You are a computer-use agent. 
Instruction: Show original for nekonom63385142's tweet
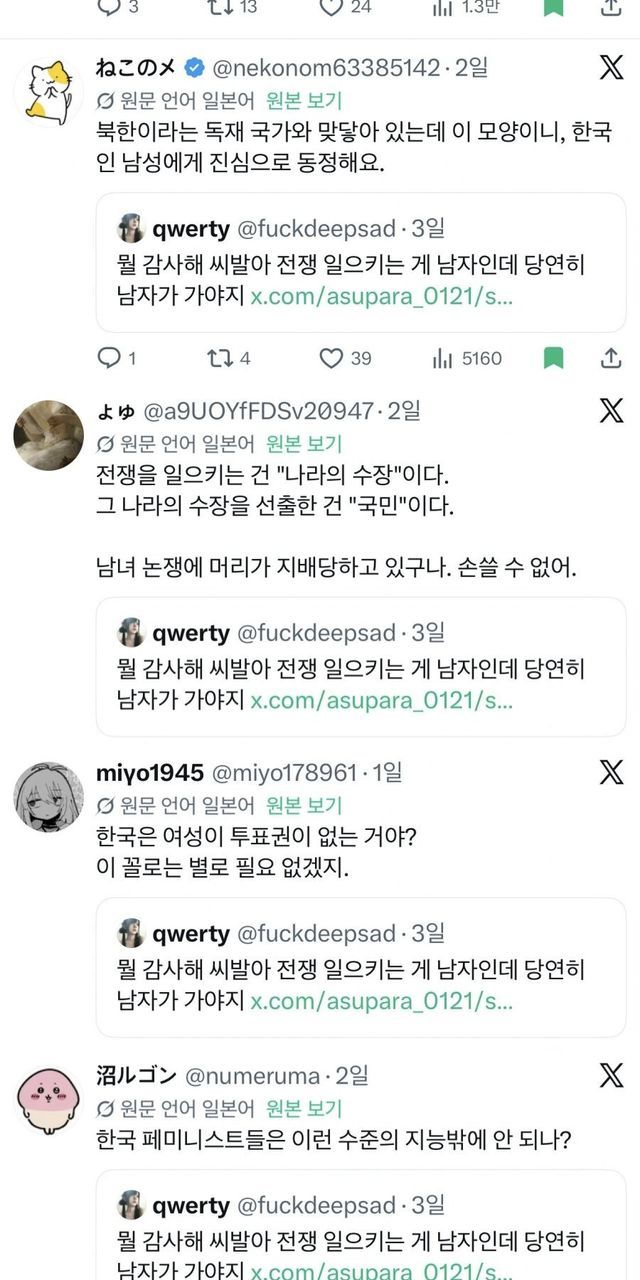tap(304, 101)
